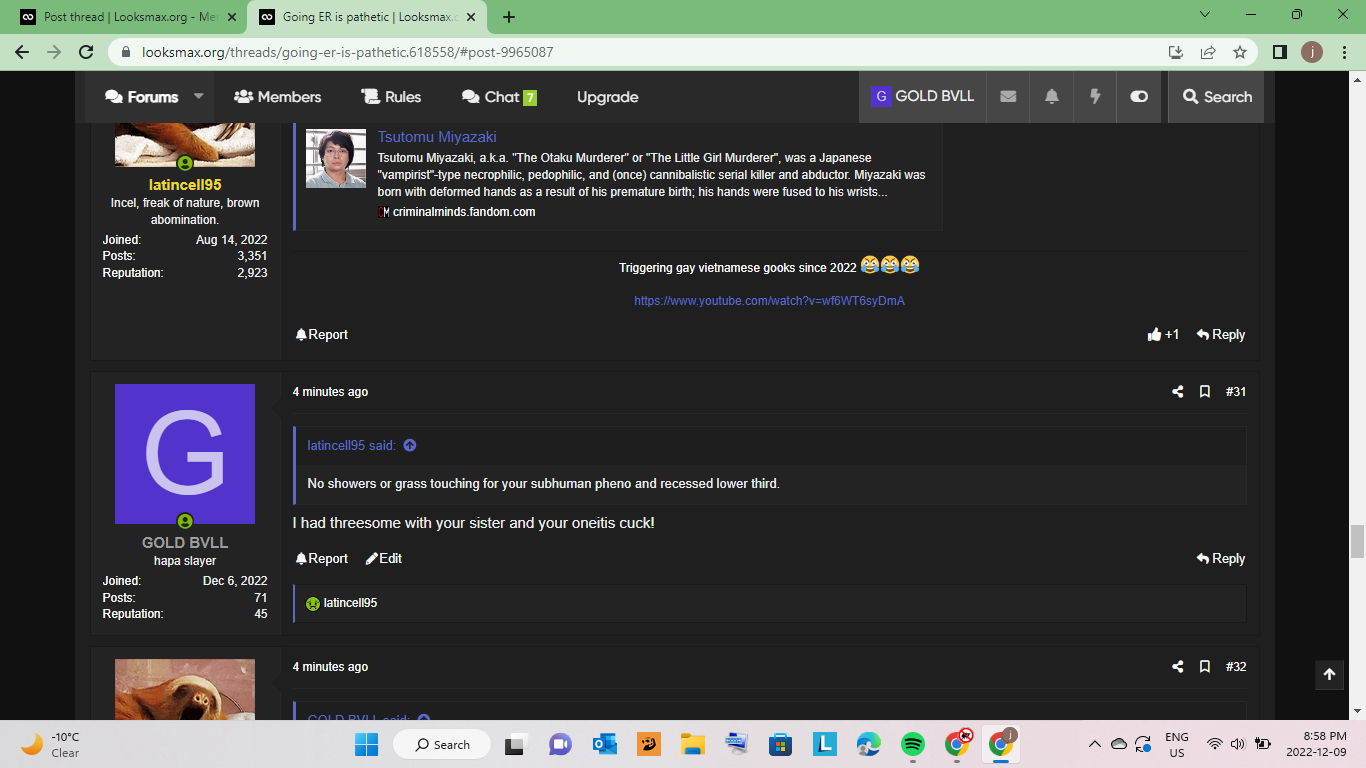1366x768 pixels.
Task: Open GOLD BVLL username profile in post
Action: coord(185,543)
